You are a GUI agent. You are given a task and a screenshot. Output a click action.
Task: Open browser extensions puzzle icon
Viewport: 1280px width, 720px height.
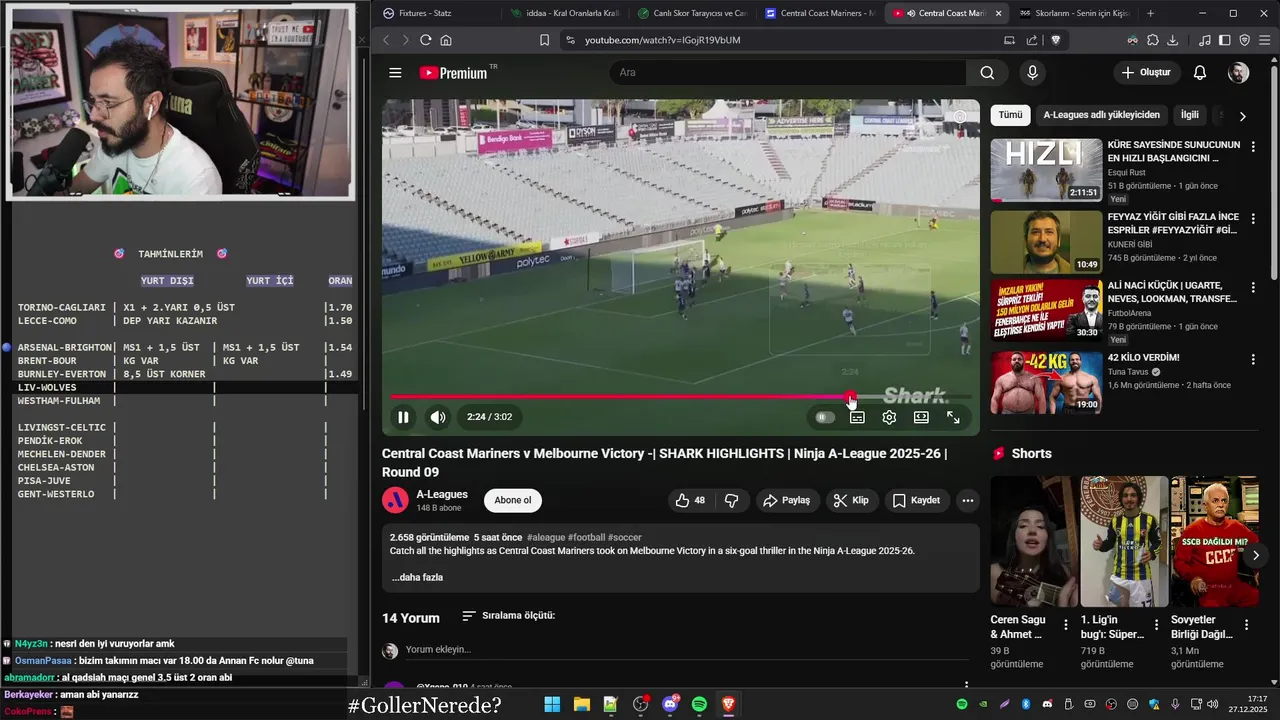coord(1152,40)
